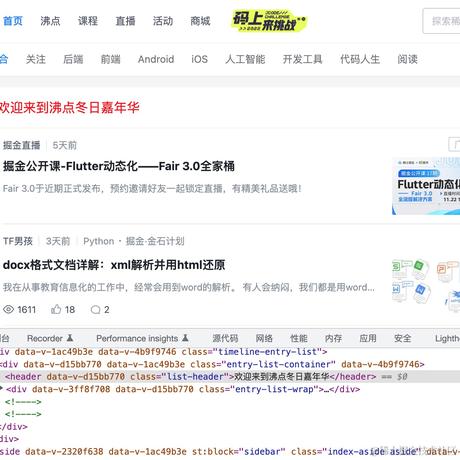Click the flask icon beside Recorder
Viewport: 460px width, 460px height.
coord(70,338)
